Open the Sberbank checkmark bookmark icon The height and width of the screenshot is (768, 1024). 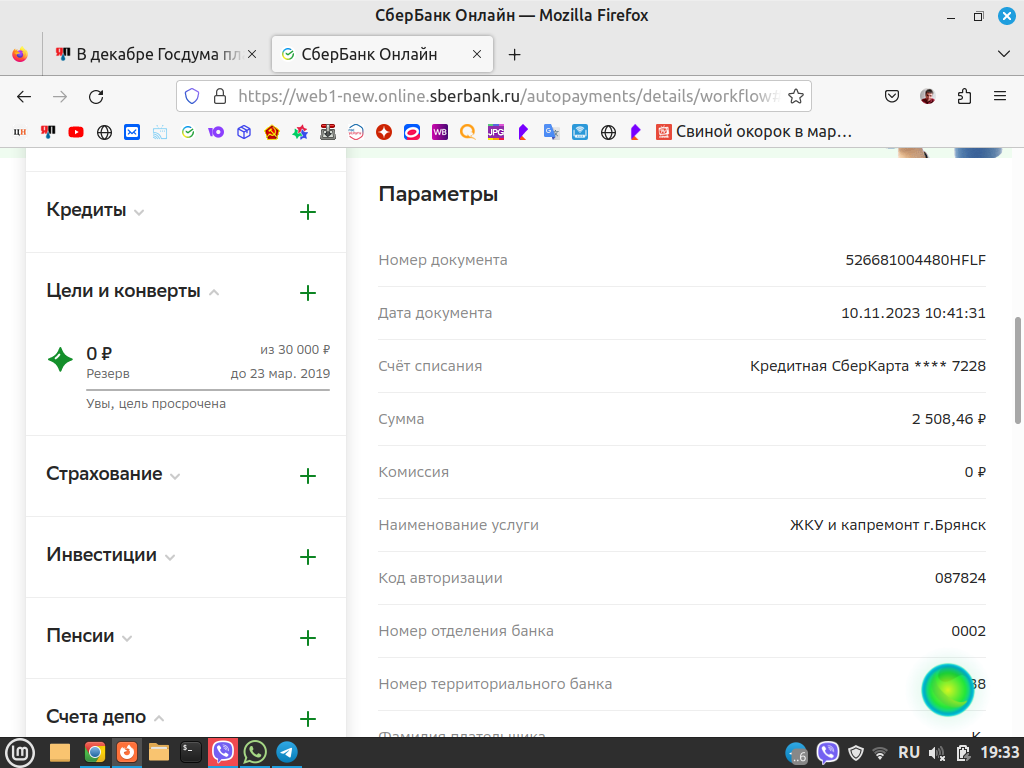(x=188, y=132)
